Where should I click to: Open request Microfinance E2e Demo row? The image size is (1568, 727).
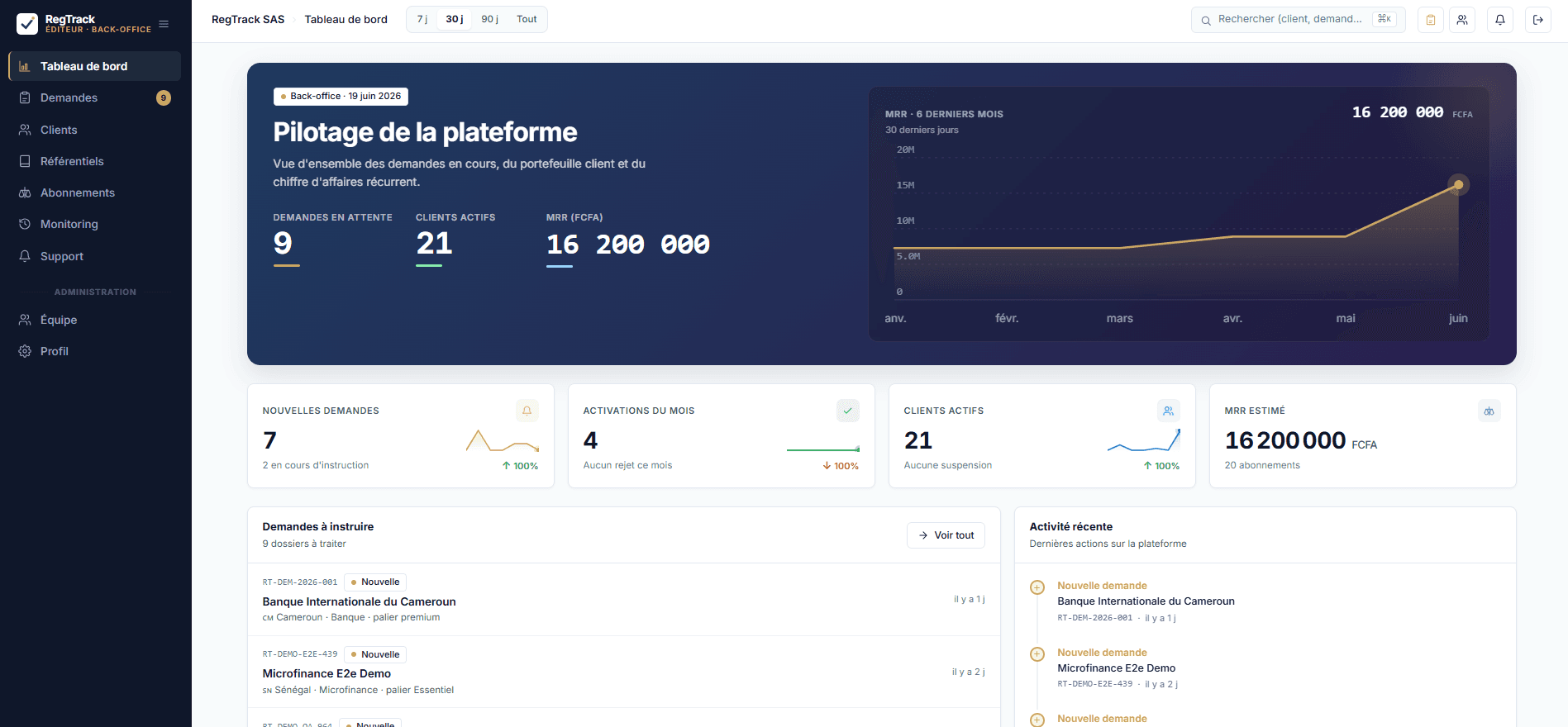[624, 672]
